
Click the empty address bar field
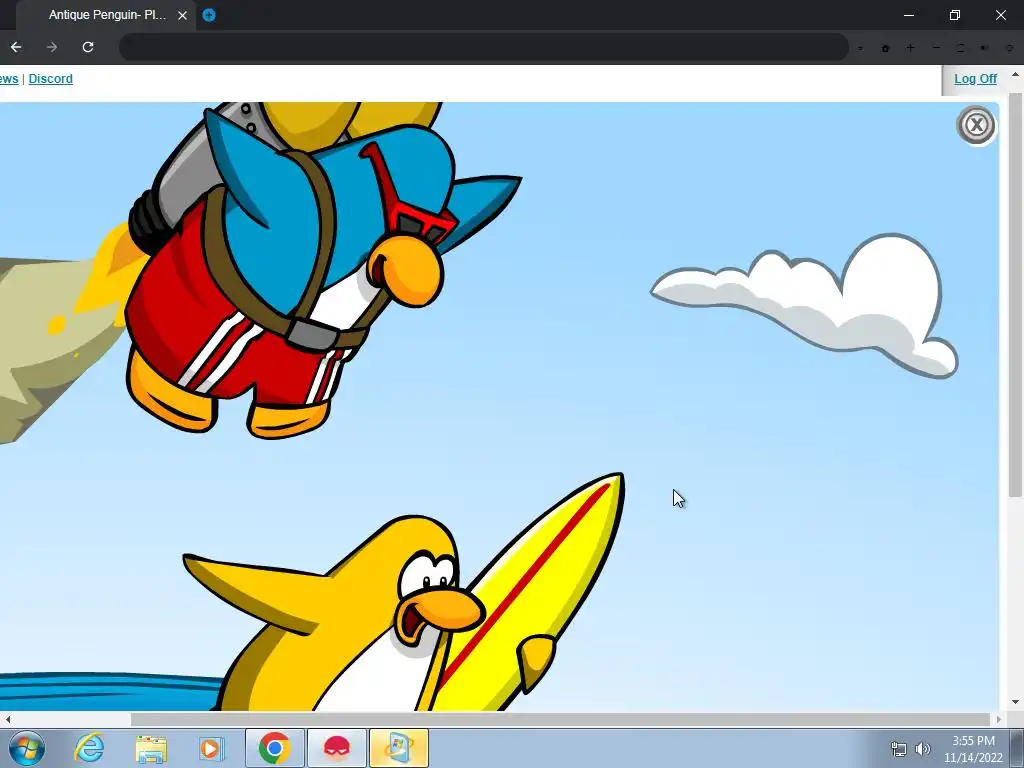tap(483, 47)
